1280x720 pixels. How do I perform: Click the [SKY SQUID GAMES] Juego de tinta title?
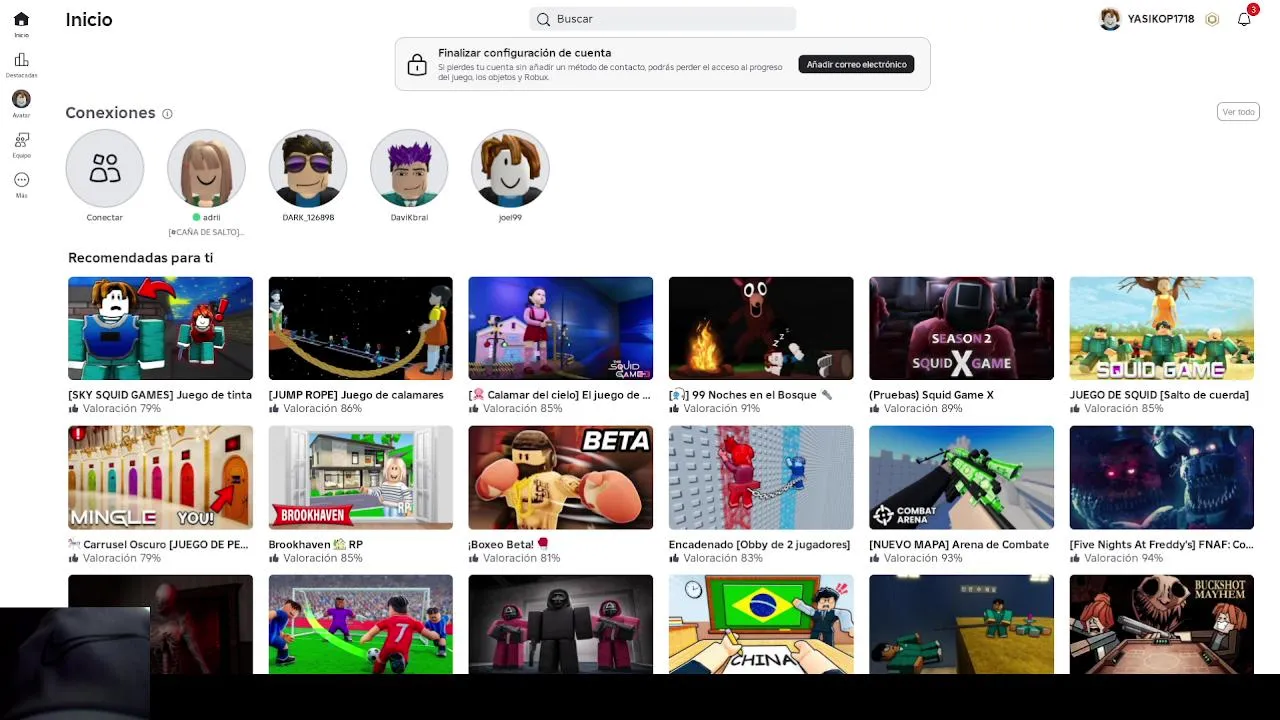click(x=160, y=395)
